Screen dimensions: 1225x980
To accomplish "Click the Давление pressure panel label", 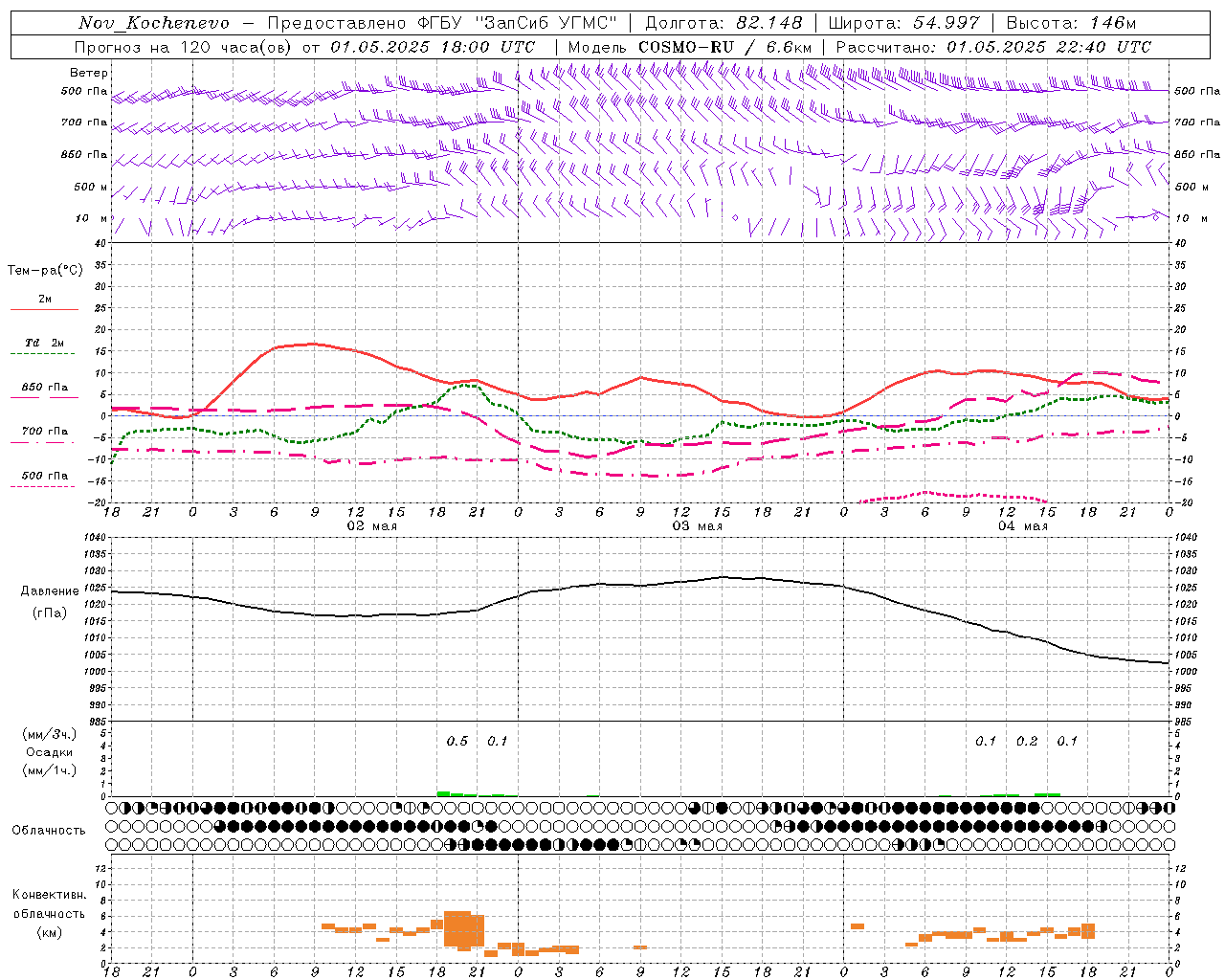I will pyautogui.click(x=50, y=591).
